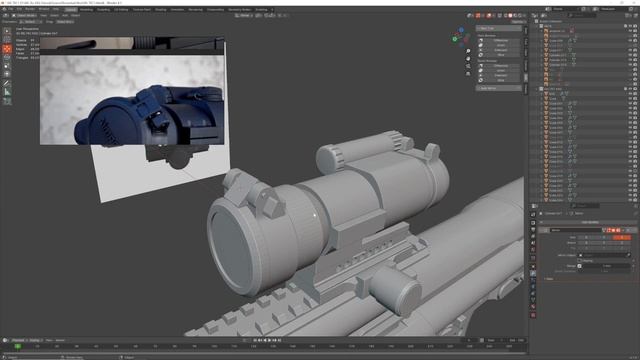This screenshot has height=360, width=640.
Task: Select the Transform tool
Action: click(7, 74)
